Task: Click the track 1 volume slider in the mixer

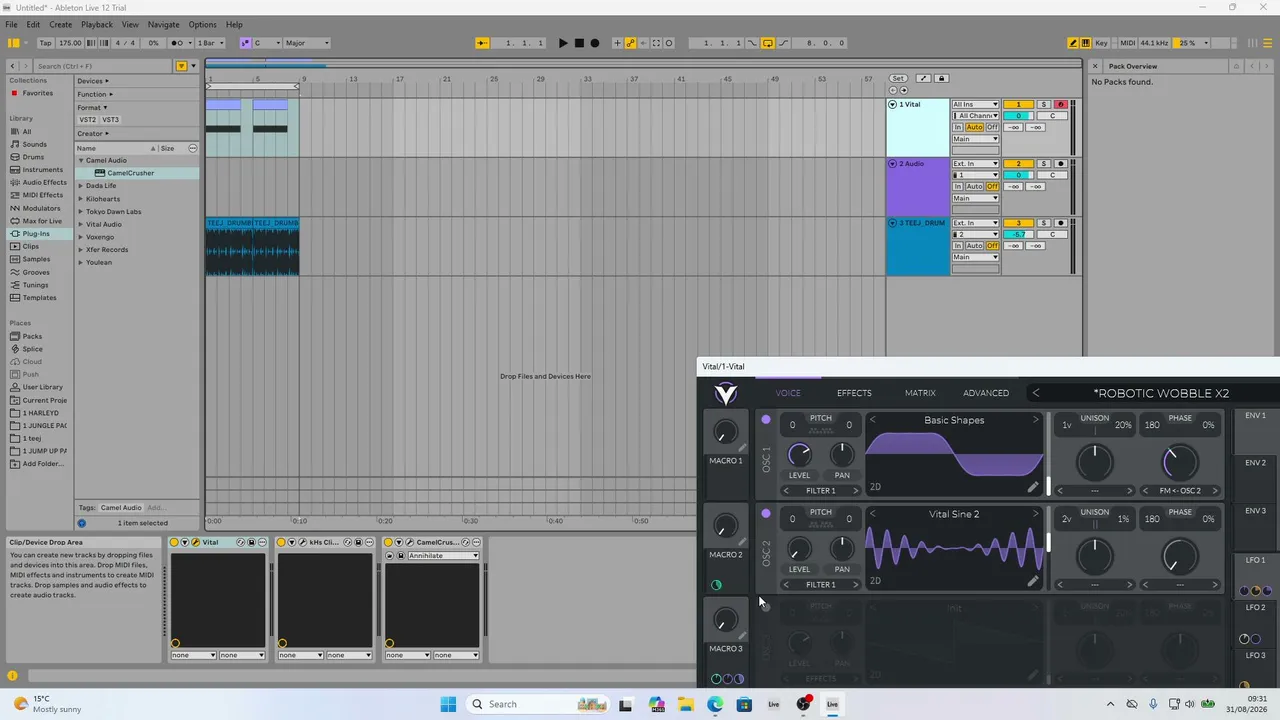Action: [x=1018, y=116]
